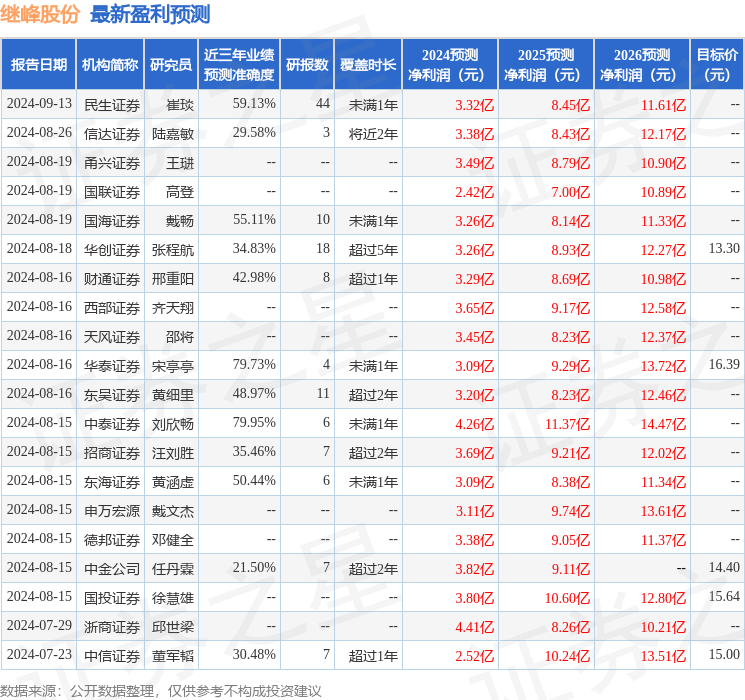The width and height of the screenshot is (745, 700).
Task: Click the 目标价(元) column header
Action: [717, 64]
